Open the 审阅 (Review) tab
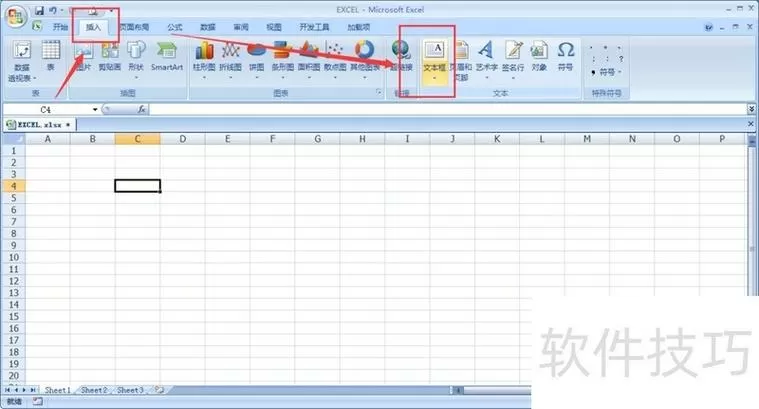 (x=241, y=27)
